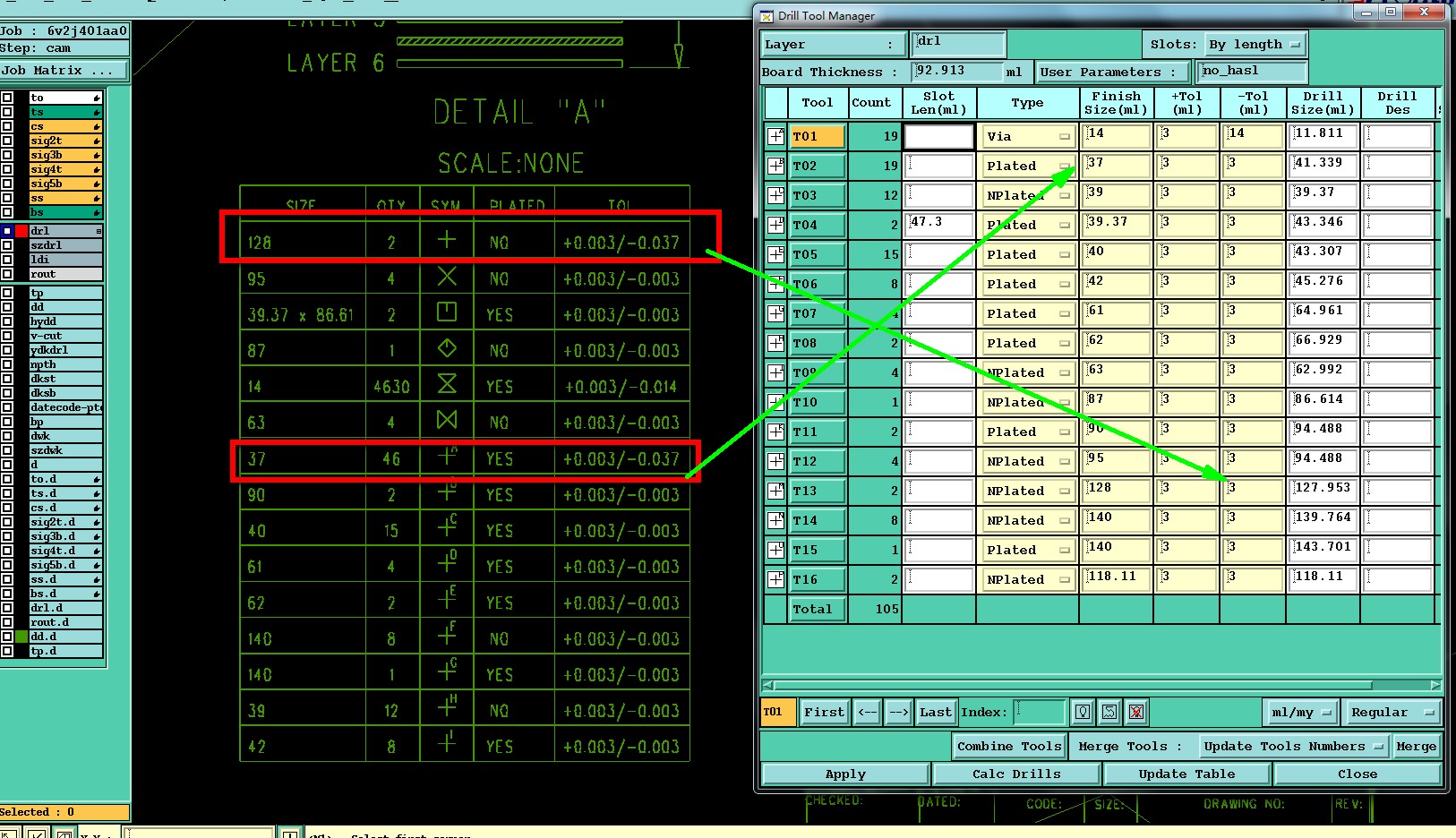The height and width of the screenshot is (838, 1456).
Task: Click the pen mark icon on the 'to' layer
Action: point(97,98)
